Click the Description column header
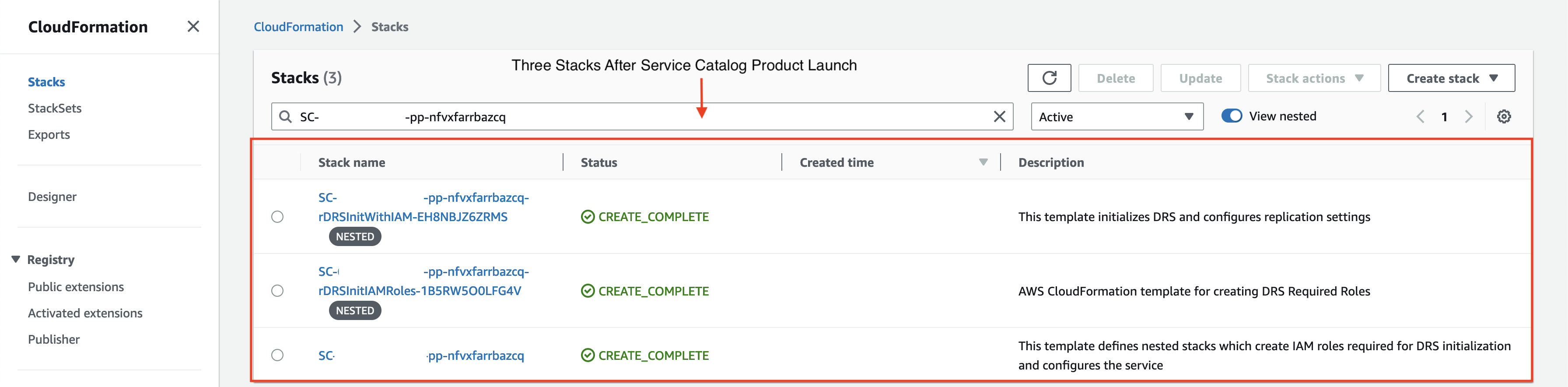 (1051, 162)
